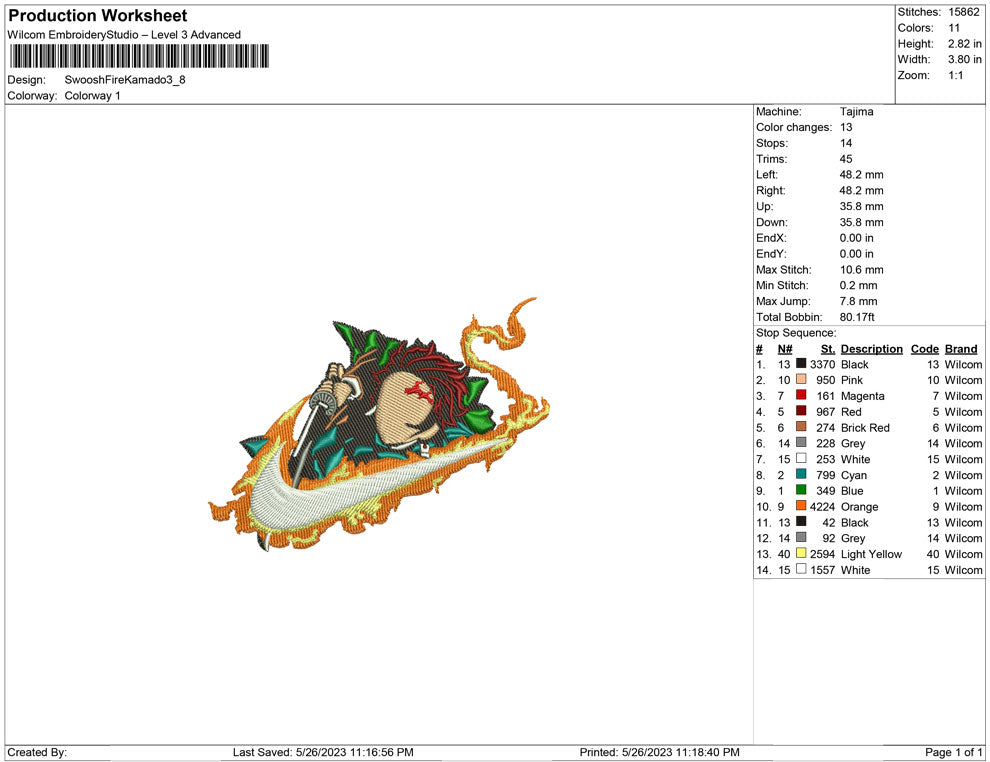Choose the Orange color swatch in stop 10

point(801,506)
